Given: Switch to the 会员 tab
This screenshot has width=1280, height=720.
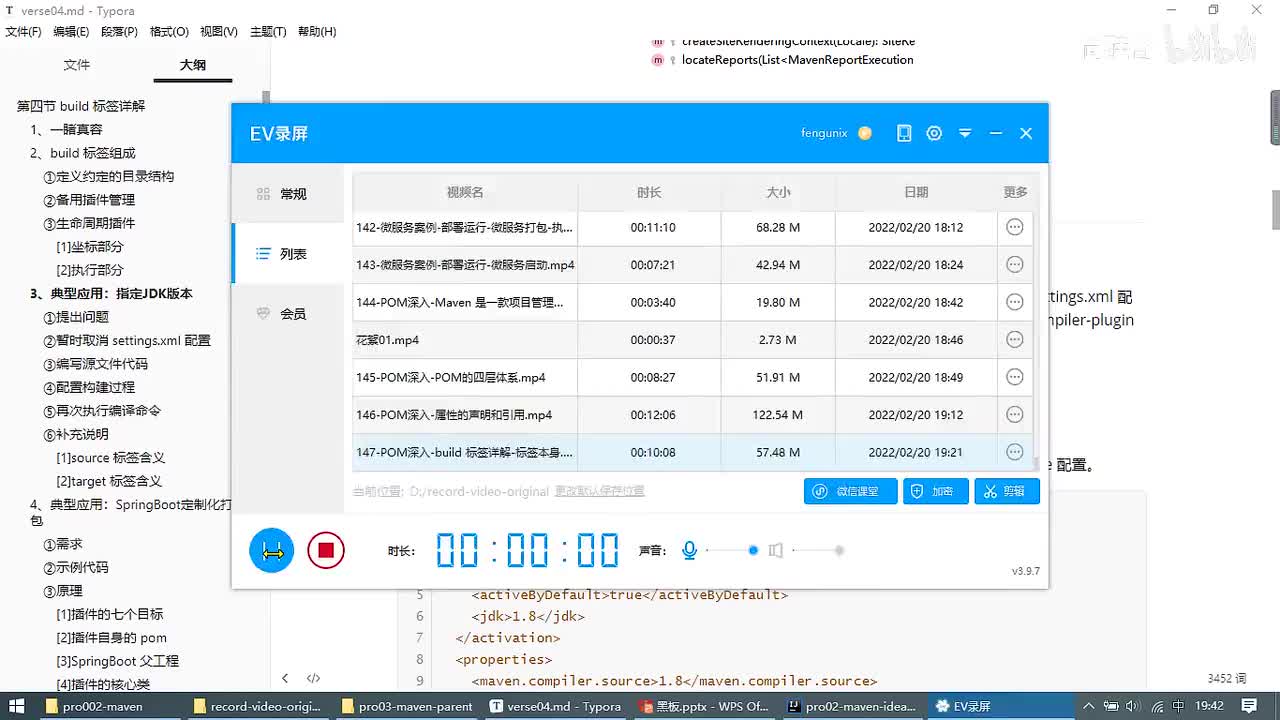Looking at the screenshot, I should (288, 314).
